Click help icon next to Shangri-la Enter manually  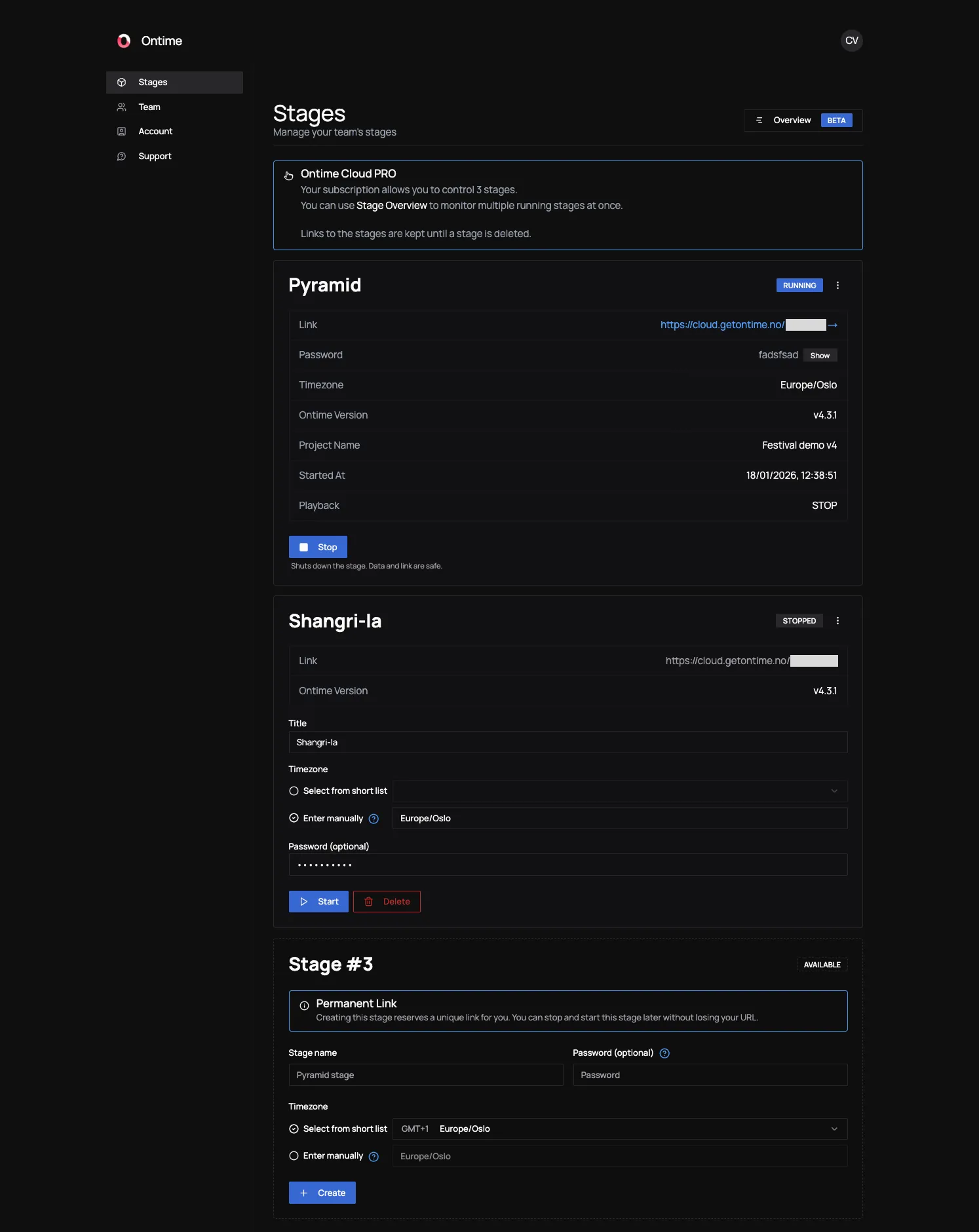pos(374,819)
